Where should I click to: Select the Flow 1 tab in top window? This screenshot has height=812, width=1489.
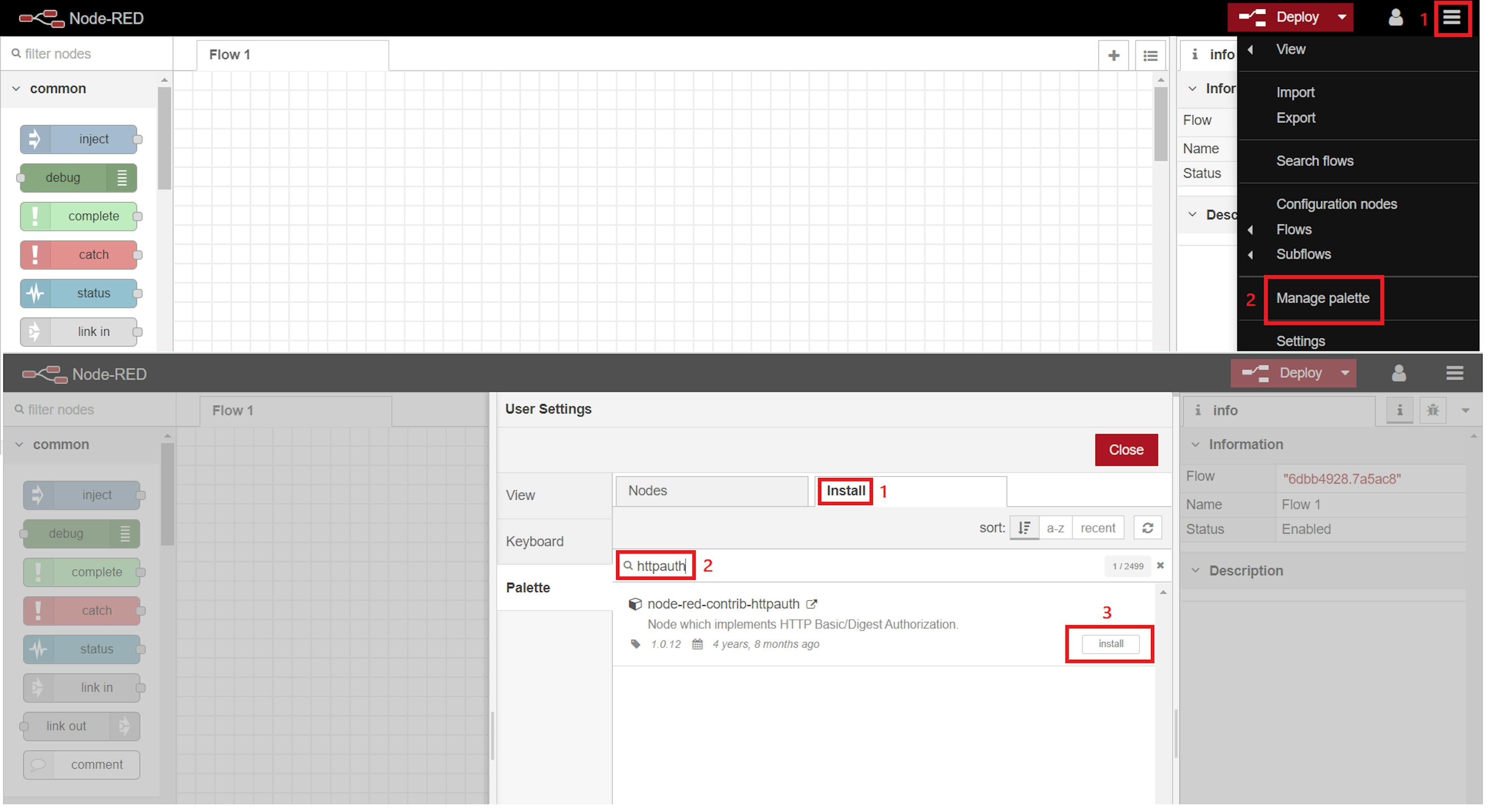pos(292,55)
